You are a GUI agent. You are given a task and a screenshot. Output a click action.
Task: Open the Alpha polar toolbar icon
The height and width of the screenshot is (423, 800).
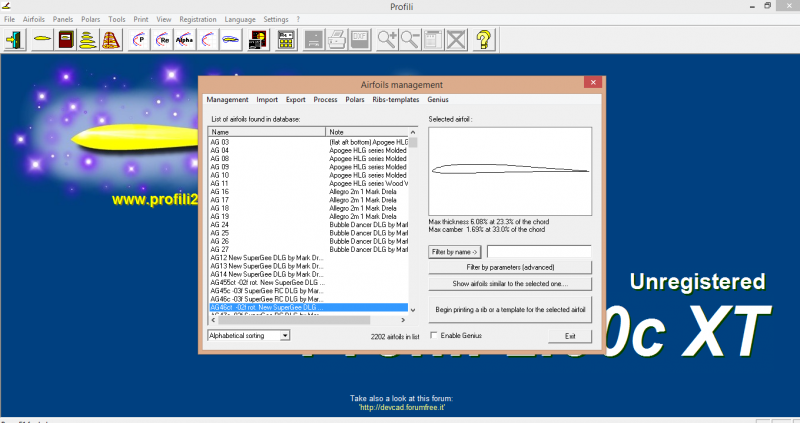[x=184, y=40]
